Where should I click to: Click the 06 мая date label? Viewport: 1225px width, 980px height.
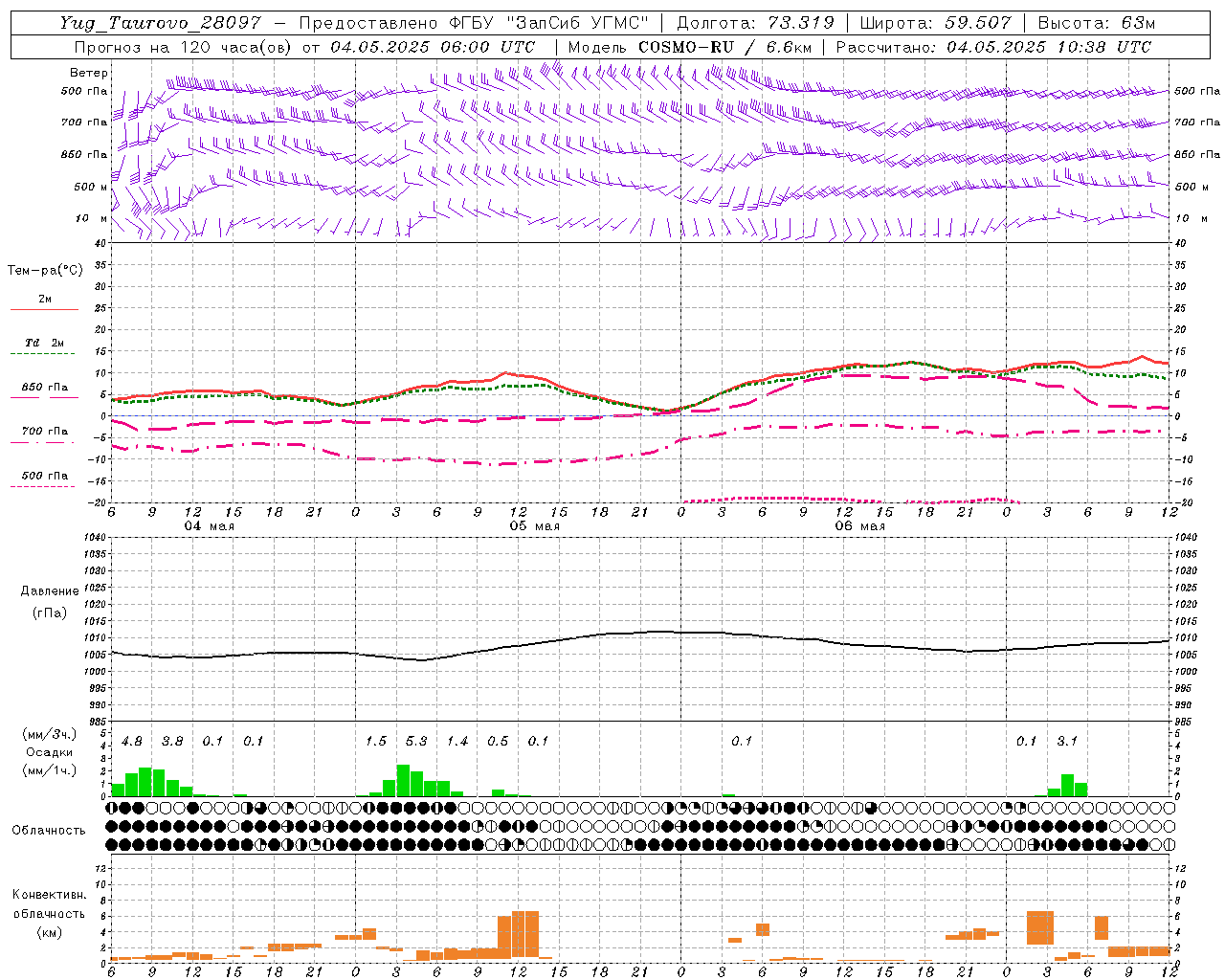point(860,525)
